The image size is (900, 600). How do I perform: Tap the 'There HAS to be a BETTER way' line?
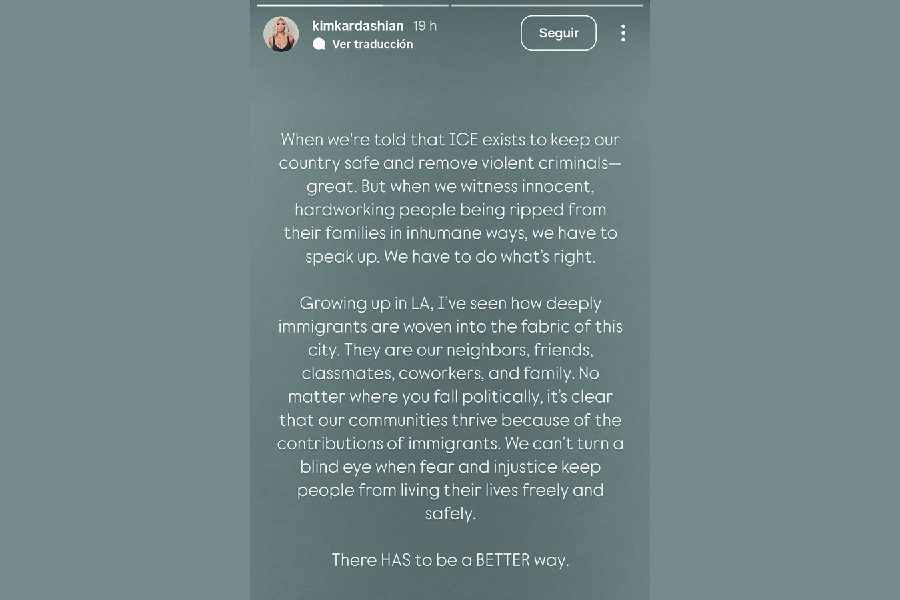450,560
